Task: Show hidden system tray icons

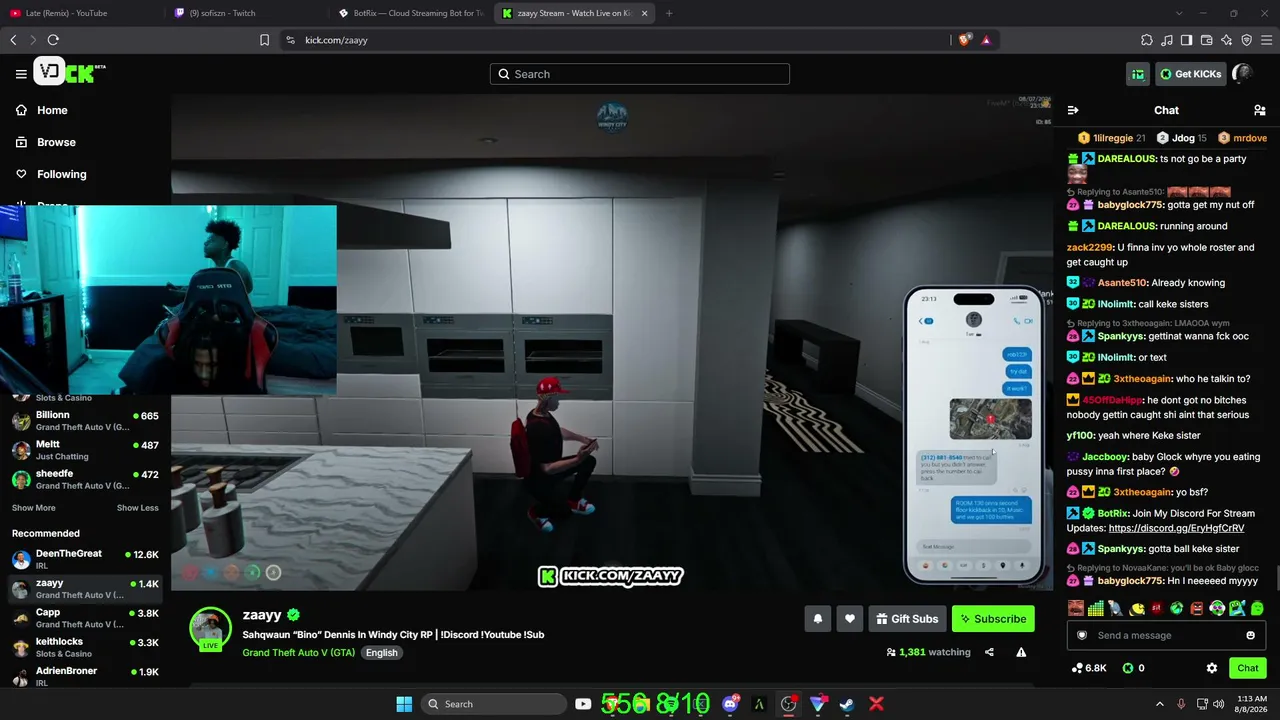Action: pyautogui.click(x=1160, y=704)
